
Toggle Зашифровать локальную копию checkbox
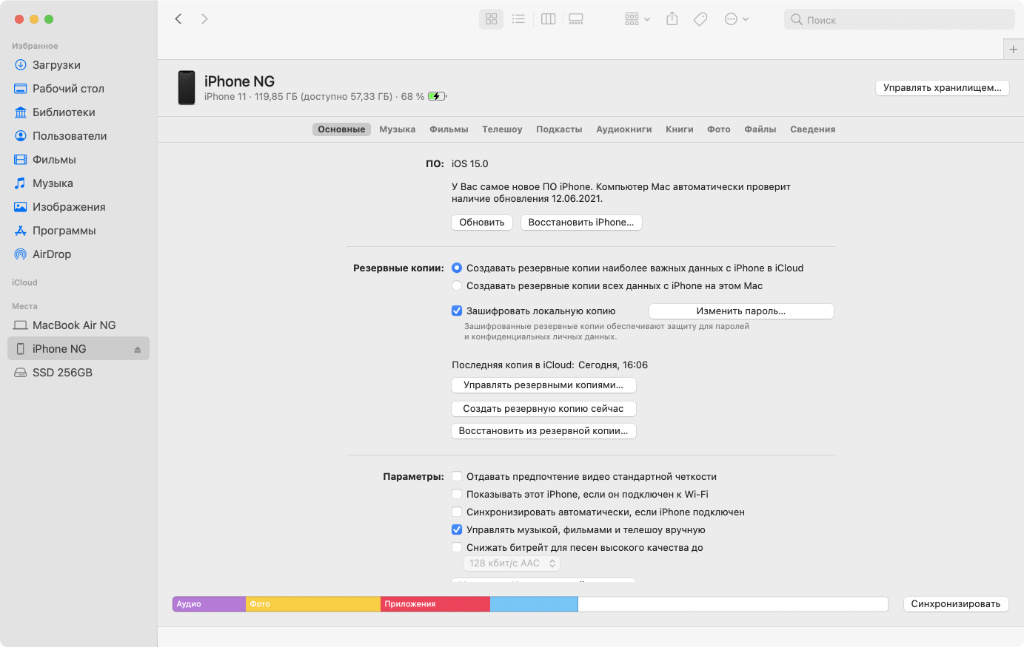456,311
